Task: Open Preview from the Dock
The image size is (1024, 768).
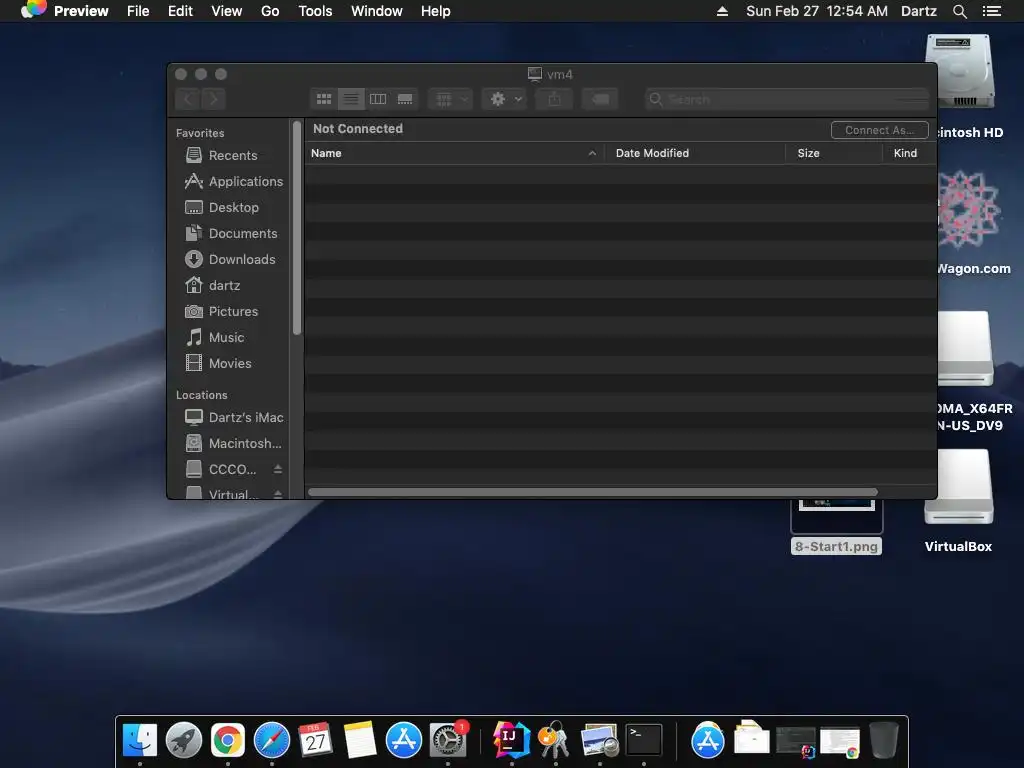Action: coord(600,740)
